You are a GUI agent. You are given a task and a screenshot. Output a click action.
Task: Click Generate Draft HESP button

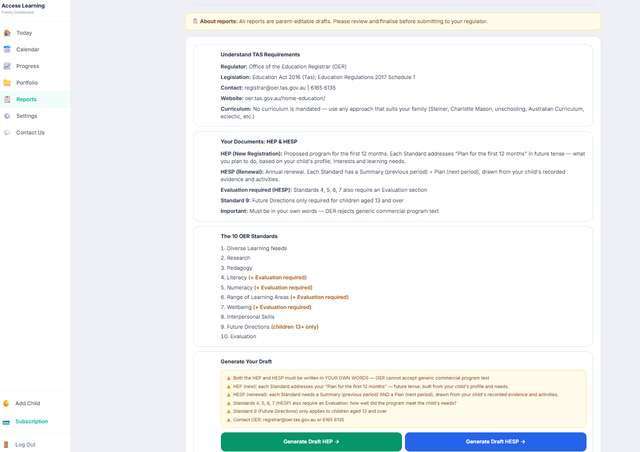(x=496, y=442)
